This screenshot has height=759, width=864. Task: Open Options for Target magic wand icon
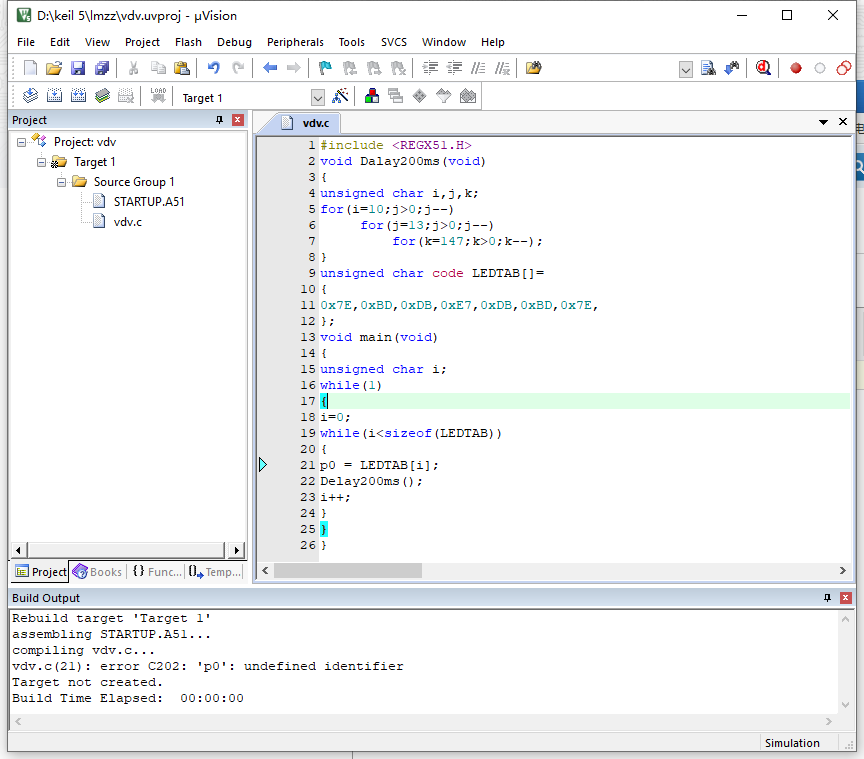point(340,96)
